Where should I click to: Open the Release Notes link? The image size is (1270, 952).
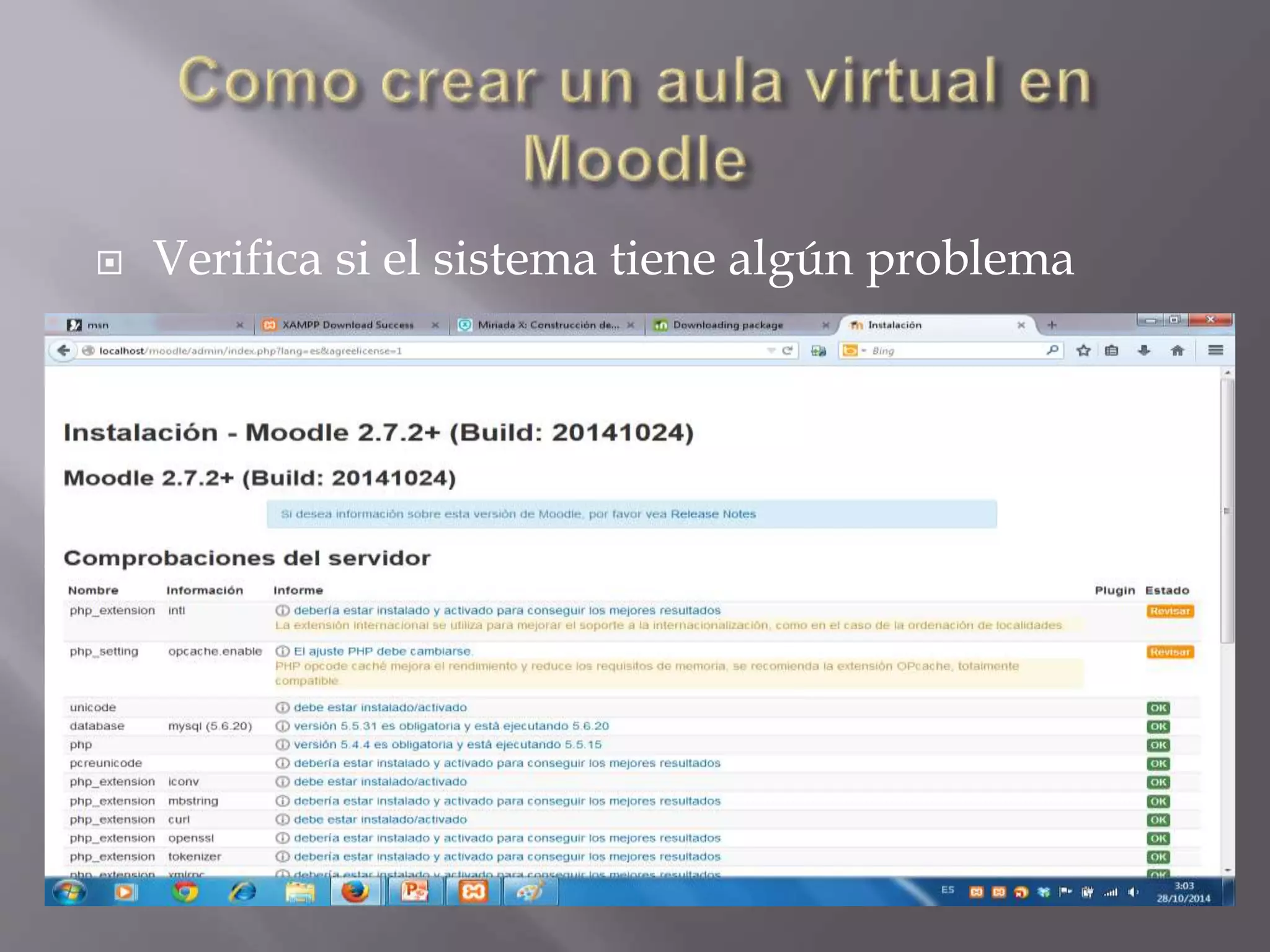point(713,514)
